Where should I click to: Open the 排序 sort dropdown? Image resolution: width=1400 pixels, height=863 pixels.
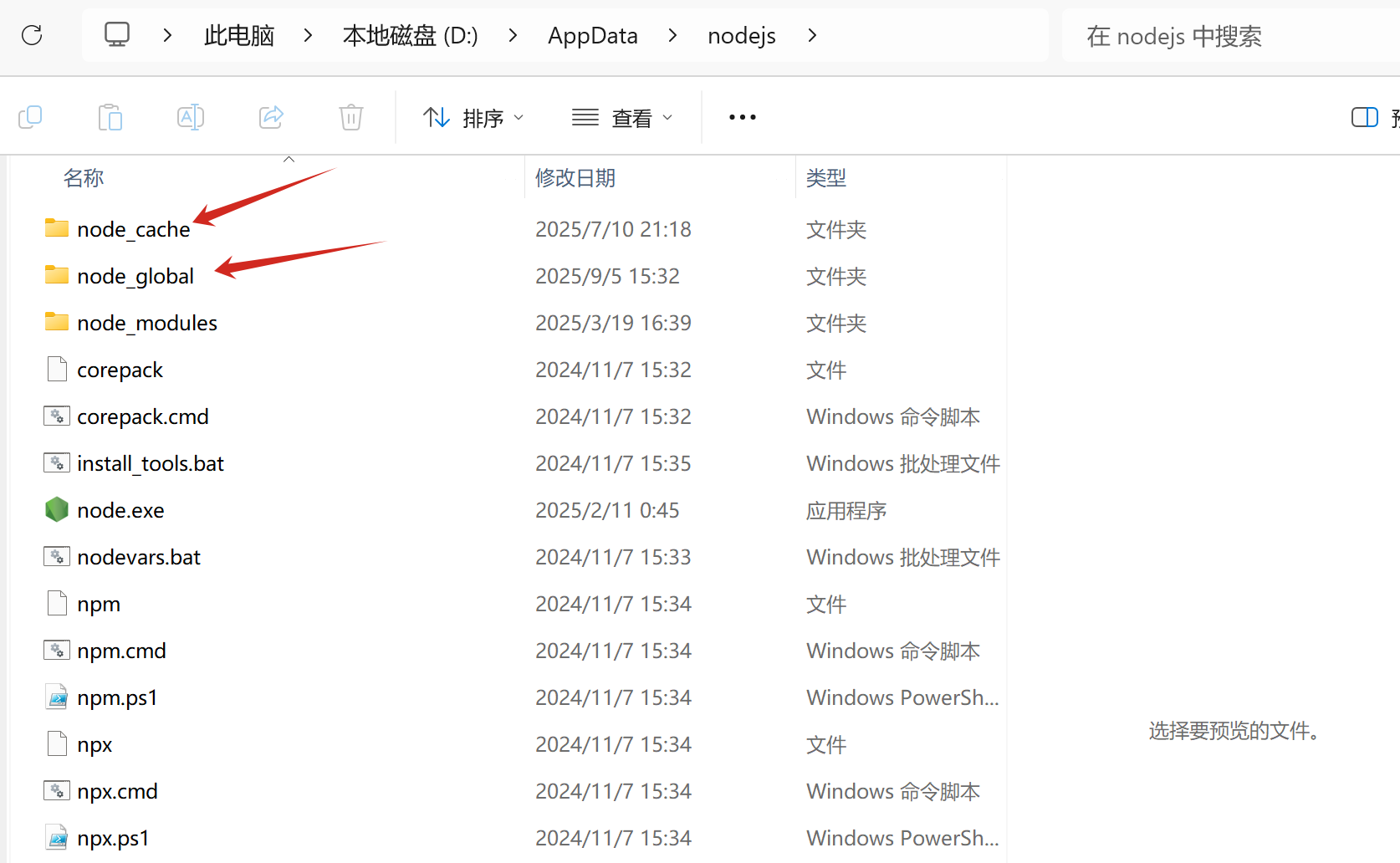[473, 118]
